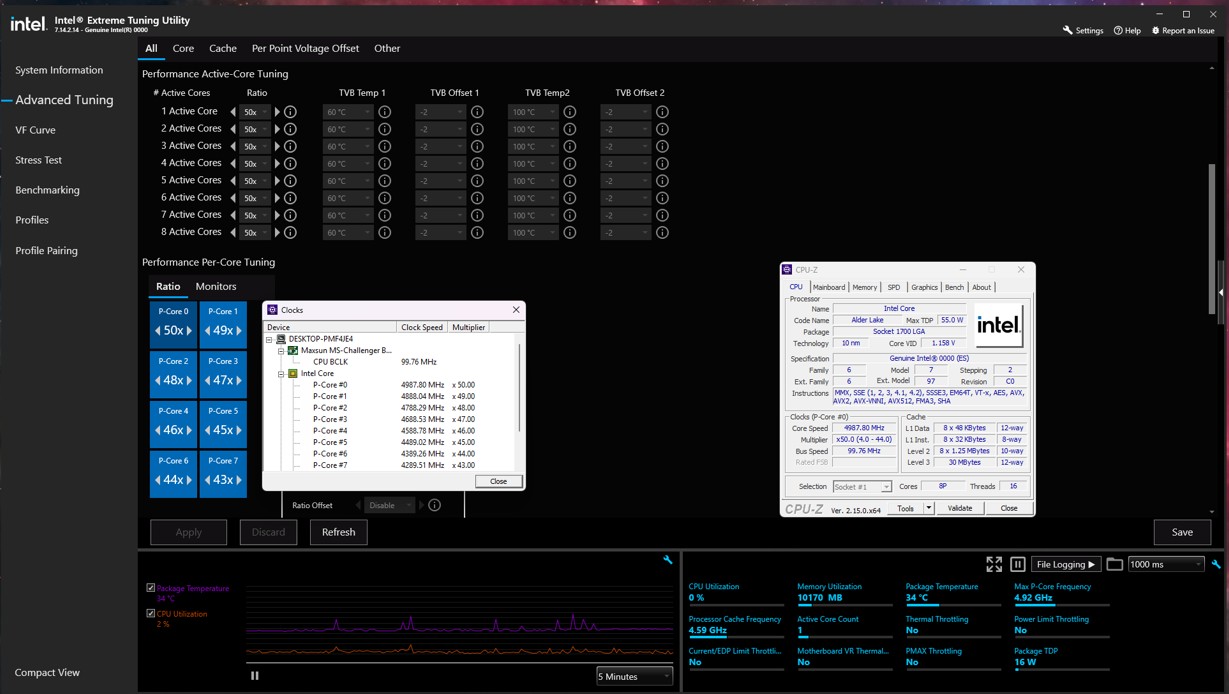Switch to the Other tab
Viewport: 1229px width, 694px height.
pos(387,48)
